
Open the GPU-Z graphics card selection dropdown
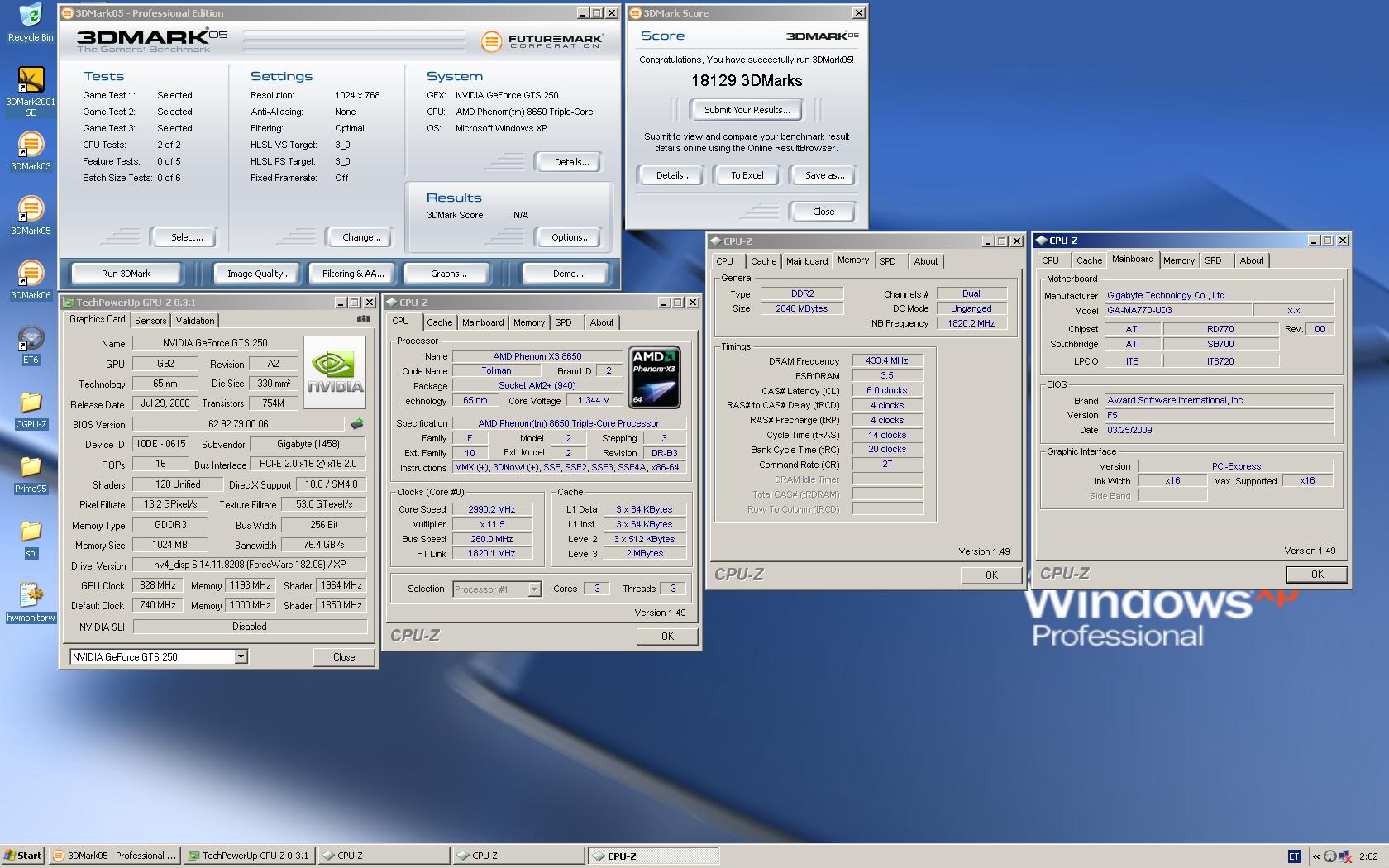241,656
